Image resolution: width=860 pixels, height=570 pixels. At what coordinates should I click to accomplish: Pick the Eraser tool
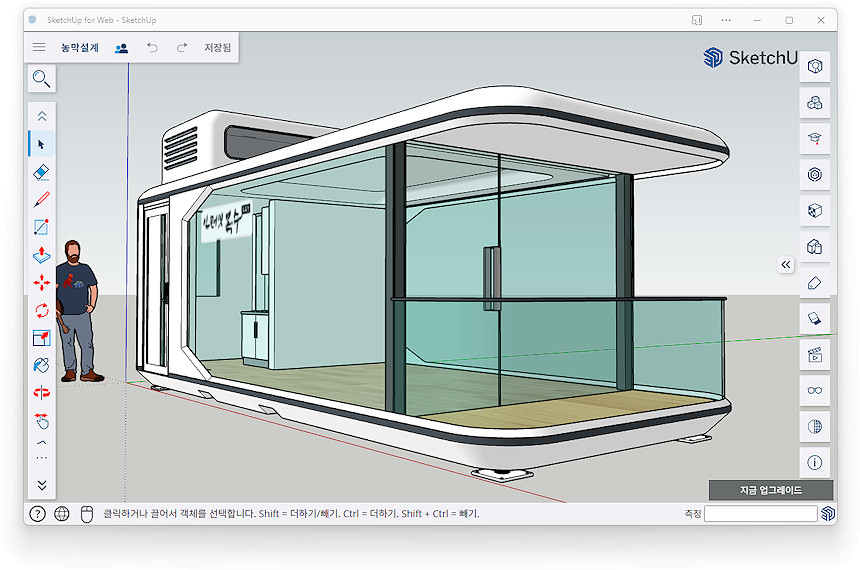pyautogui.click(x=42, y=172)
